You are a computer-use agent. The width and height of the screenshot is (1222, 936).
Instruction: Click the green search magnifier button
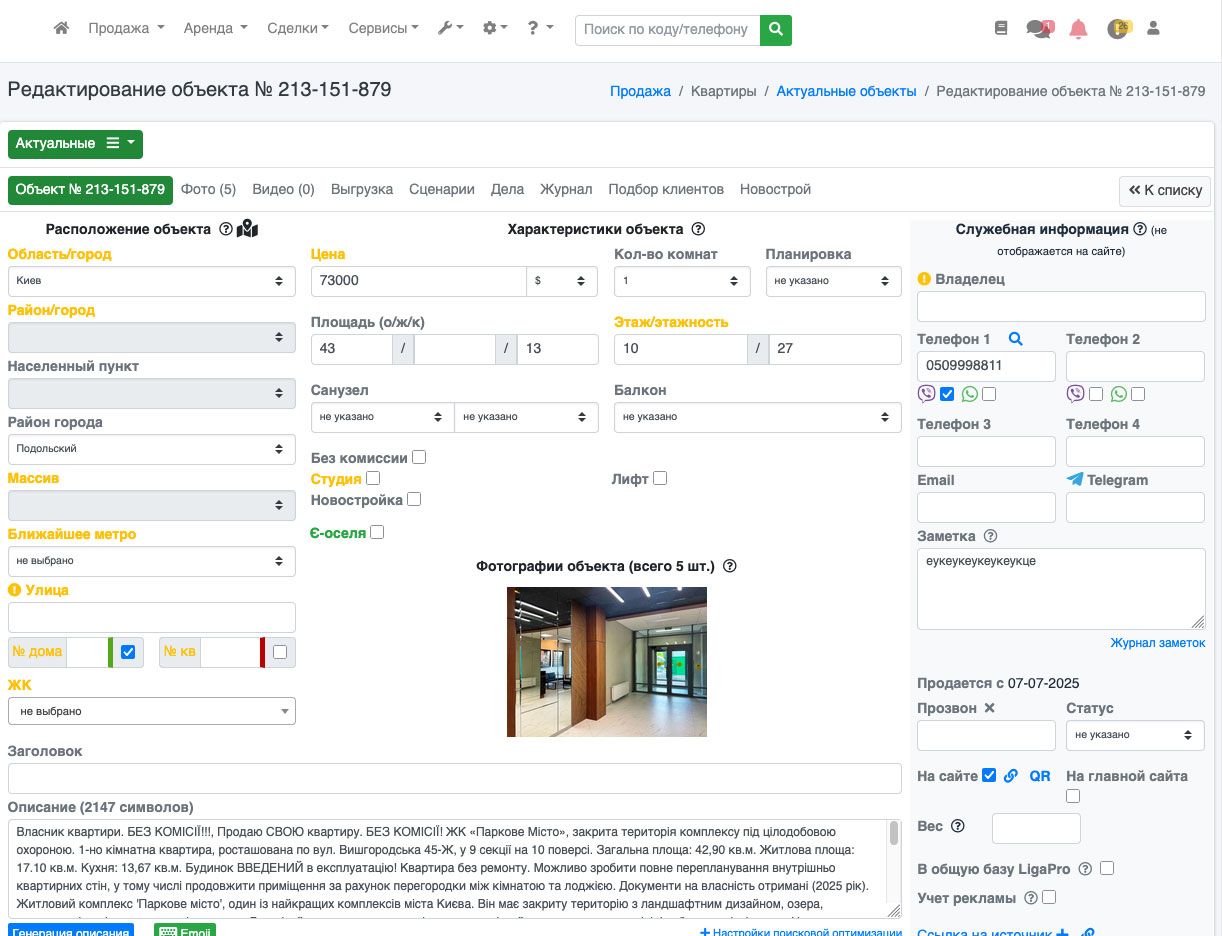coord(775,29)
